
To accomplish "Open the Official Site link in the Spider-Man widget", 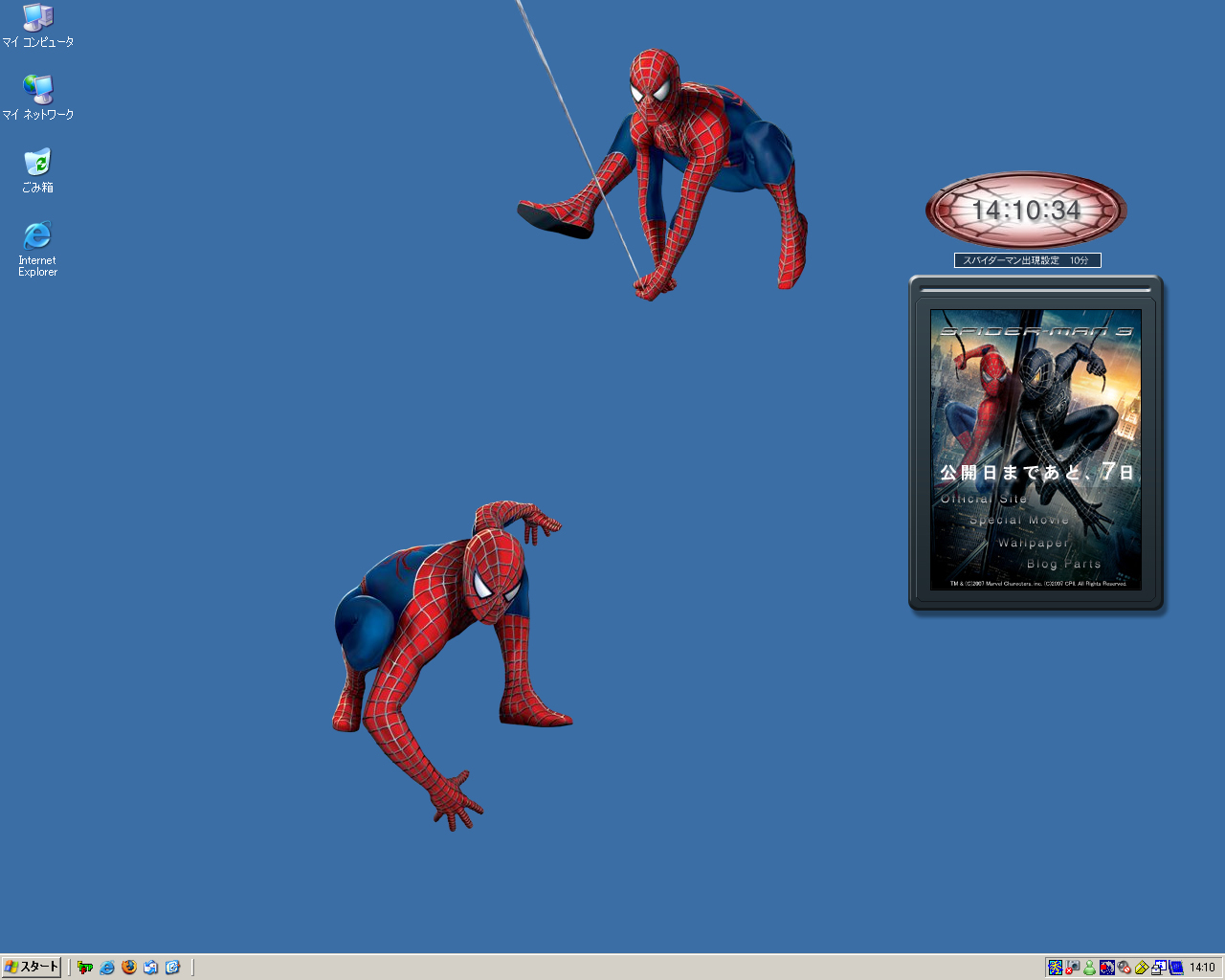I will click(984, 499).
